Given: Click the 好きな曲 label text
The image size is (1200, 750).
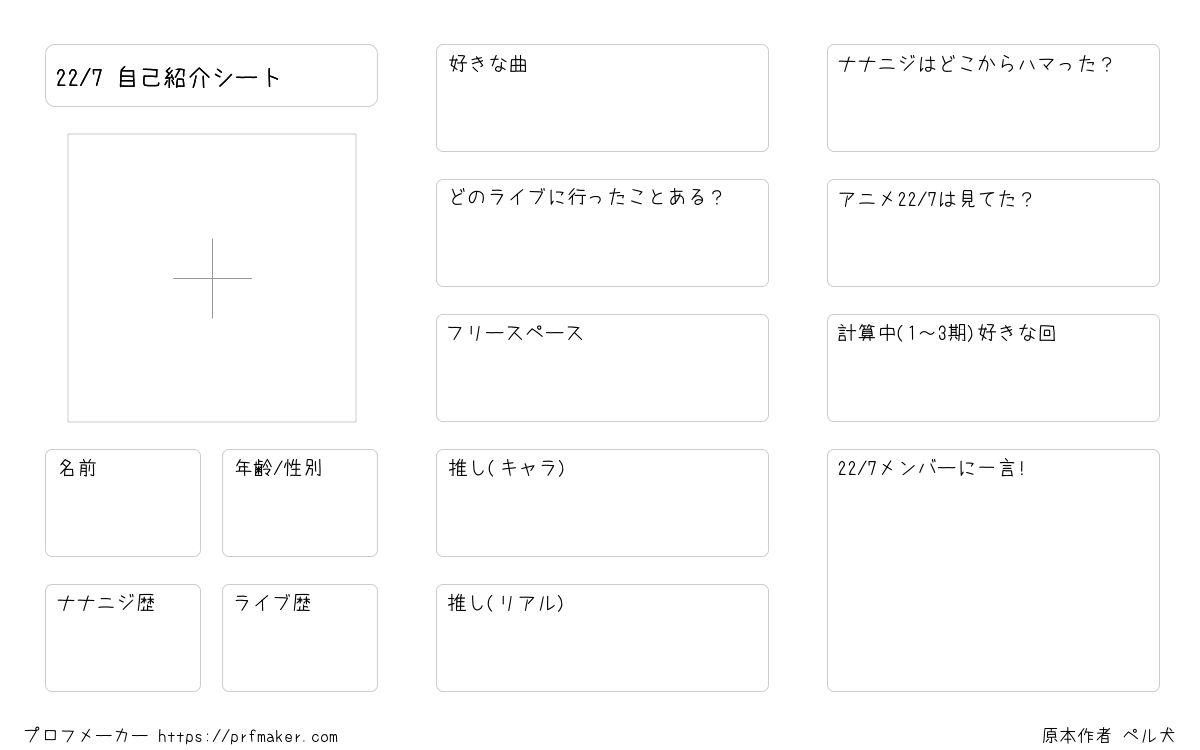Looking at the screenshot, I should [x=488, y=64].
